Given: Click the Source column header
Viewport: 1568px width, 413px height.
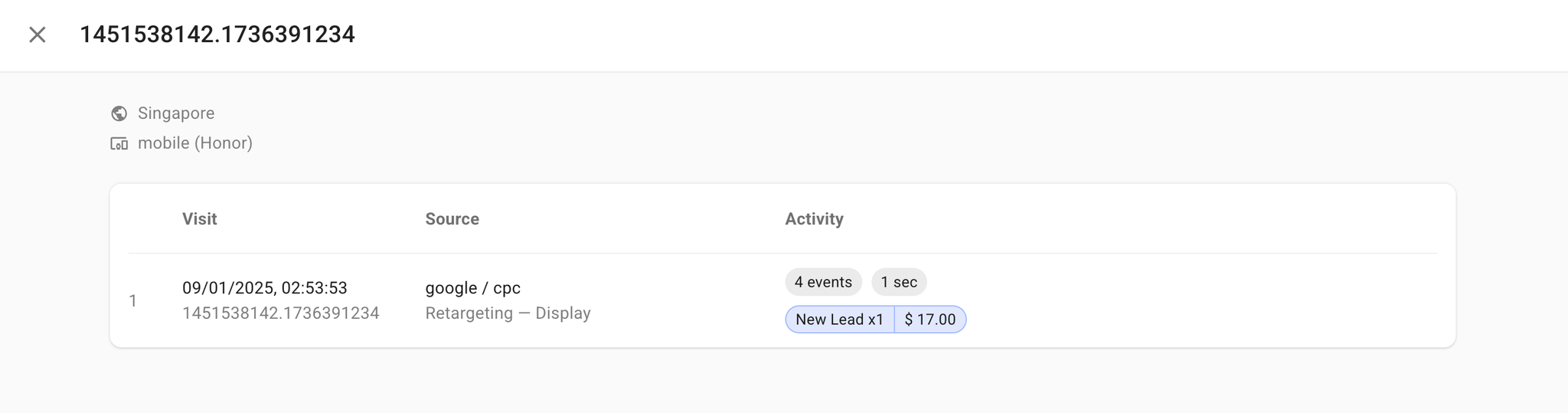Looking at the screenshot, I should [x=452, y=219].
